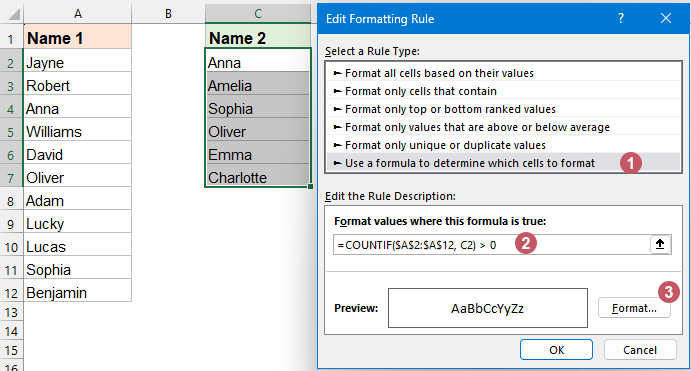Select 'Format only values that are above or below average'
This screenshot has height=371, width=691.
click(503, 127)
